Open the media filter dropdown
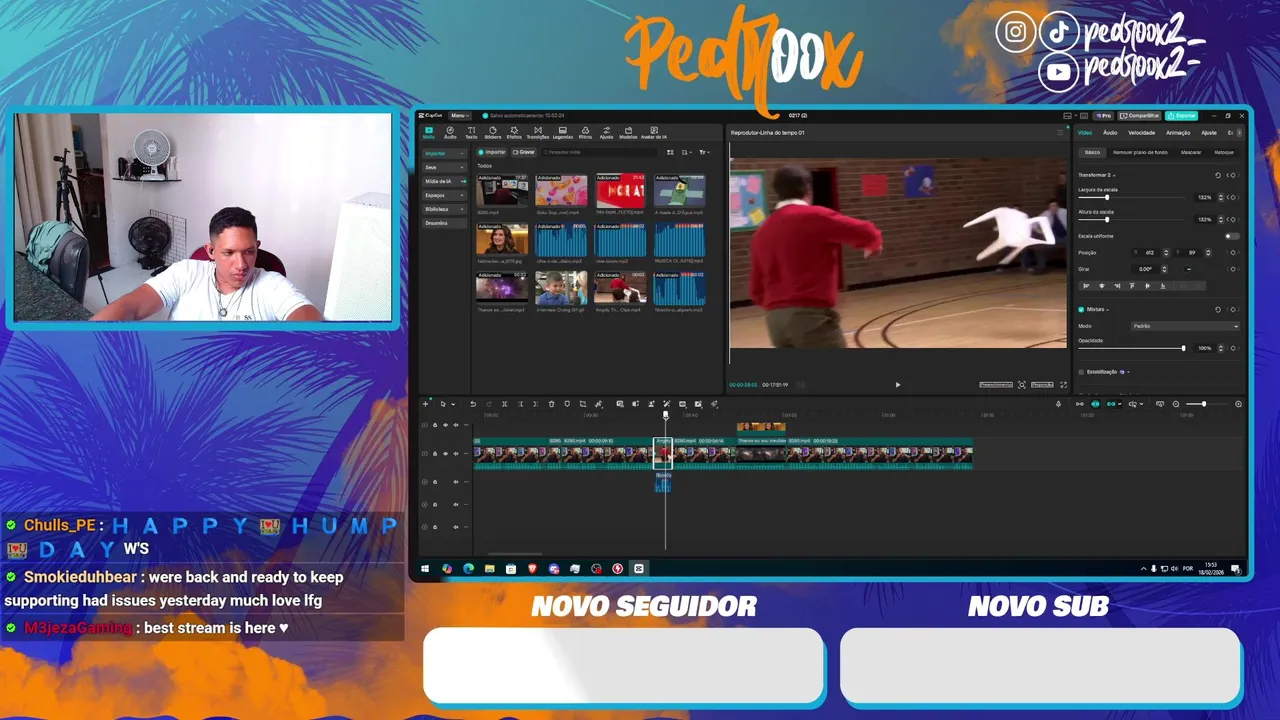The width and height of the screenshot is (1280, 720). coord(705,152)
